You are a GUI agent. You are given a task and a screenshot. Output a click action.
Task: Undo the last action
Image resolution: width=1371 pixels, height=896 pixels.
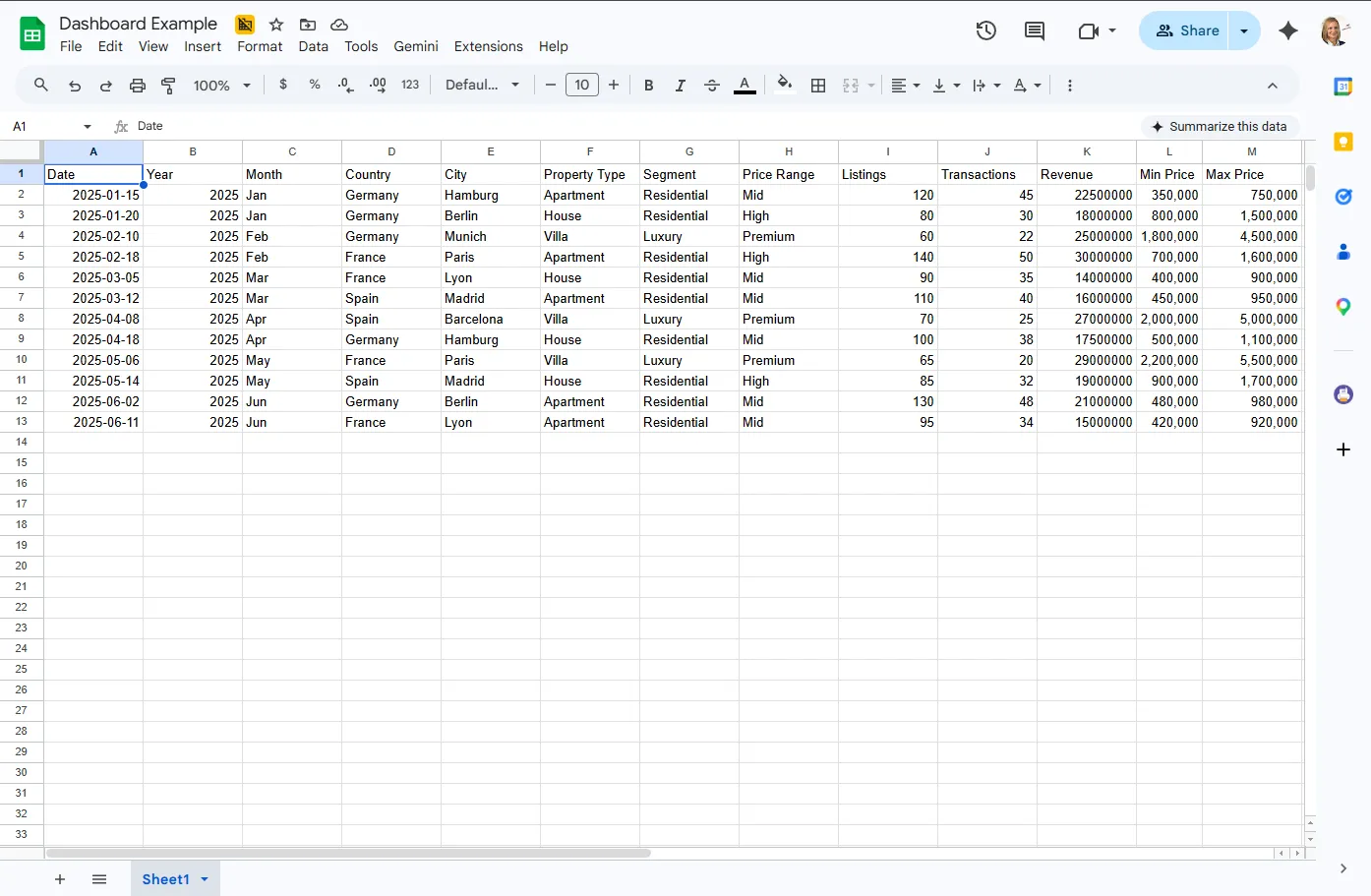pos(75,86)
